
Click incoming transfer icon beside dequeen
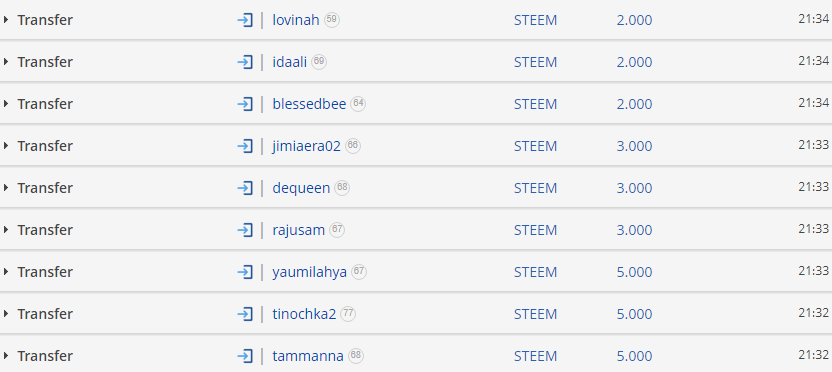tap(245, 188)
